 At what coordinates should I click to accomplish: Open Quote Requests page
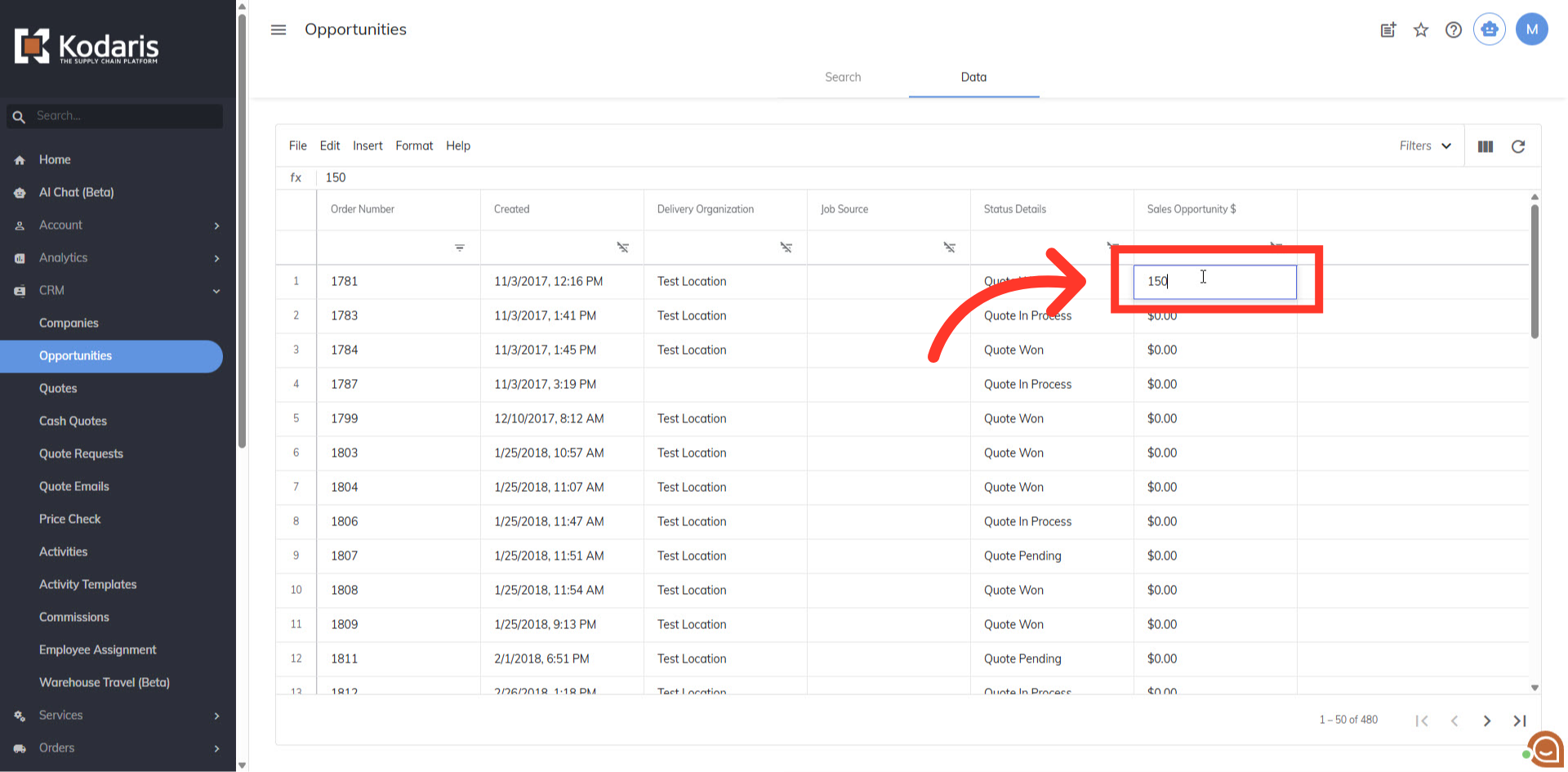[81, 453]
